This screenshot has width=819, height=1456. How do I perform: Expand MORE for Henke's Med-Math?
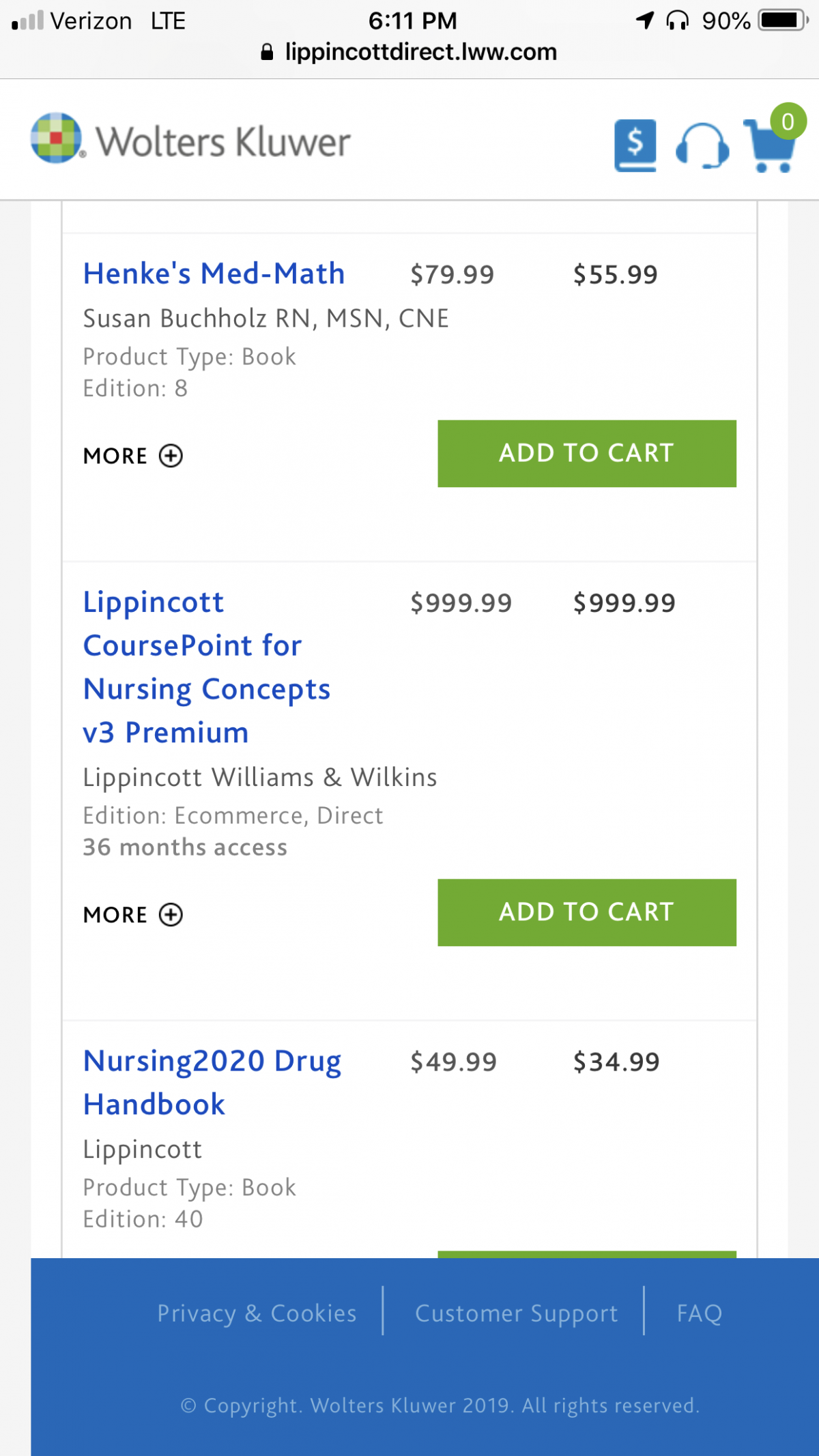click(x=133, y=456)
